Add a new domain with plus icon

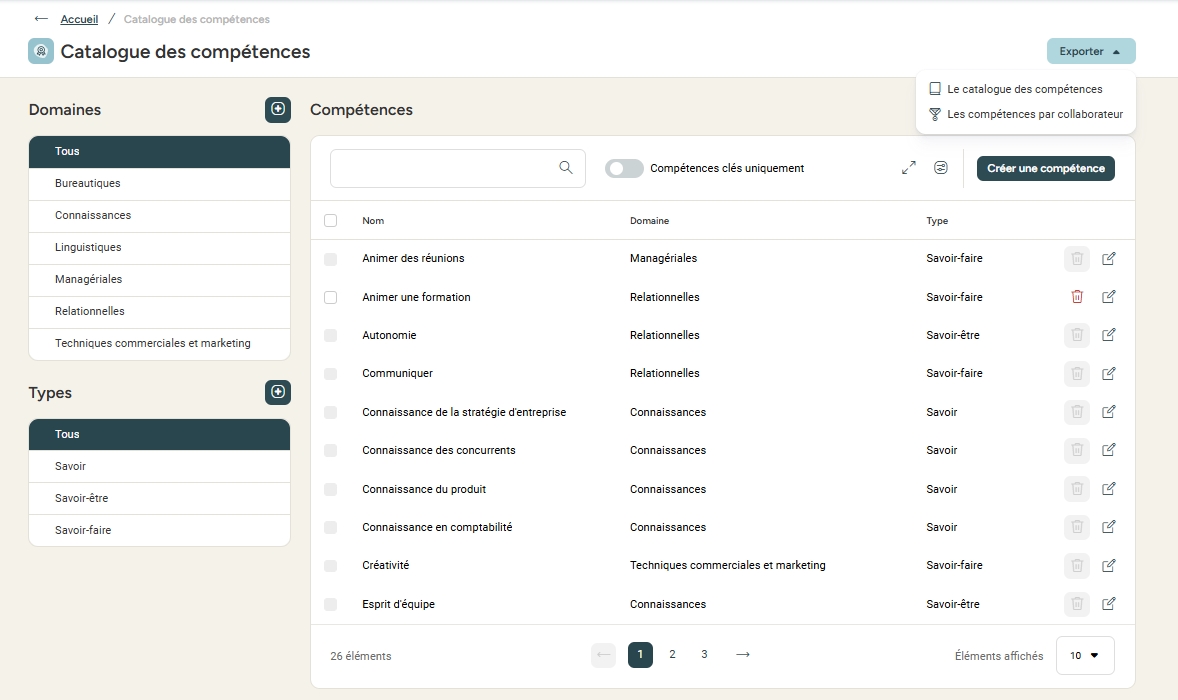click(278, 110)
